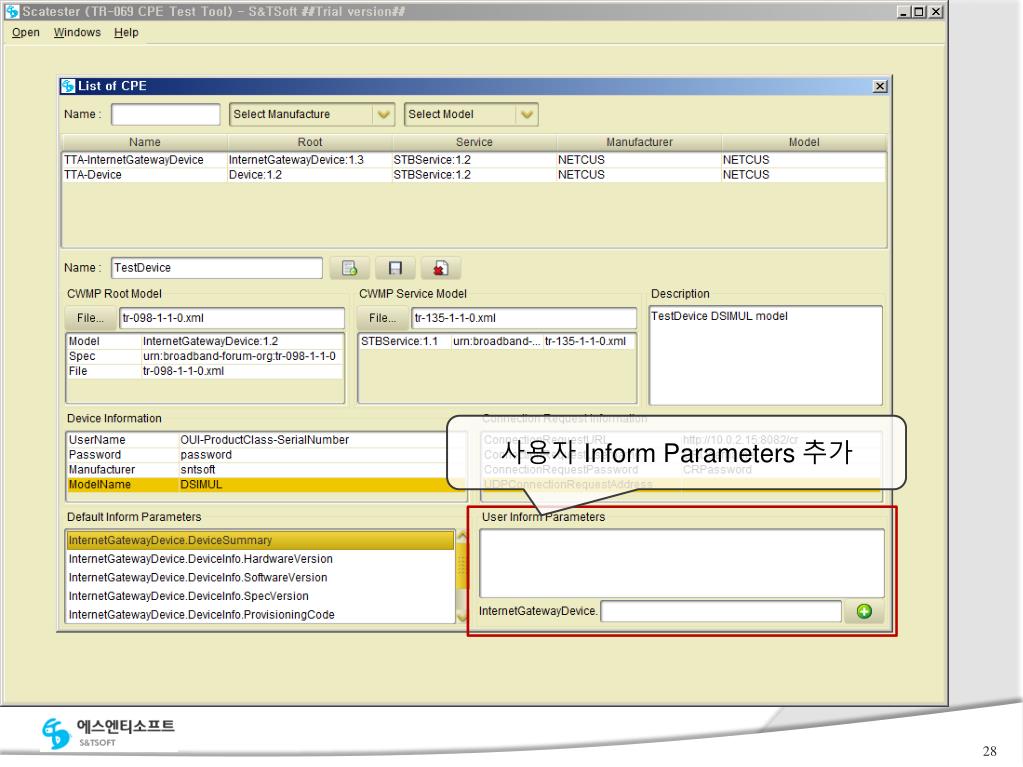
Task: Select the Manufacturer sntsoft row
Action: click(x=266, y=470)
